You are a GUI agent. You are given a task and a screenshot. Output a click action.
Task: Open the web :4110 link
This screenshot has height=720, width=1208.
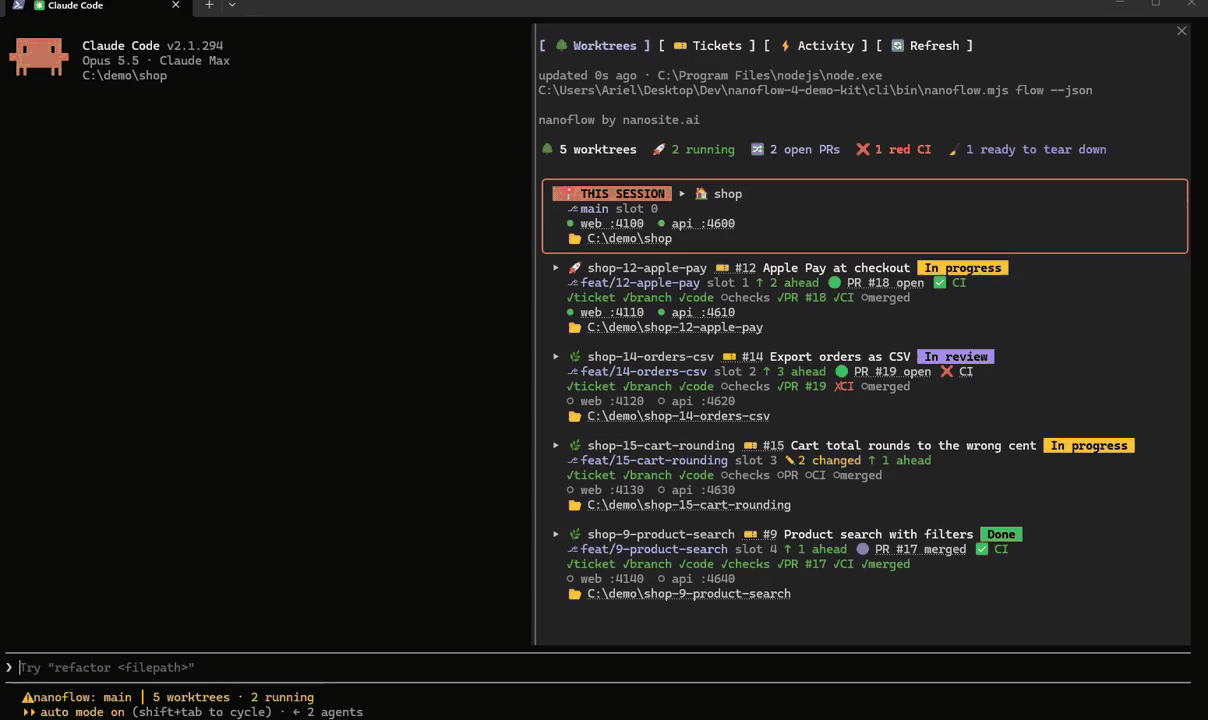click(x=612, y=313)
